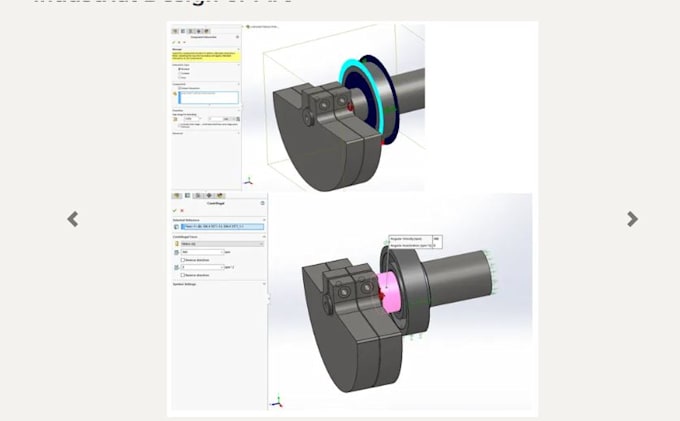
Task: Open help icon in Component Interaction header
Action: pos(237,37)
